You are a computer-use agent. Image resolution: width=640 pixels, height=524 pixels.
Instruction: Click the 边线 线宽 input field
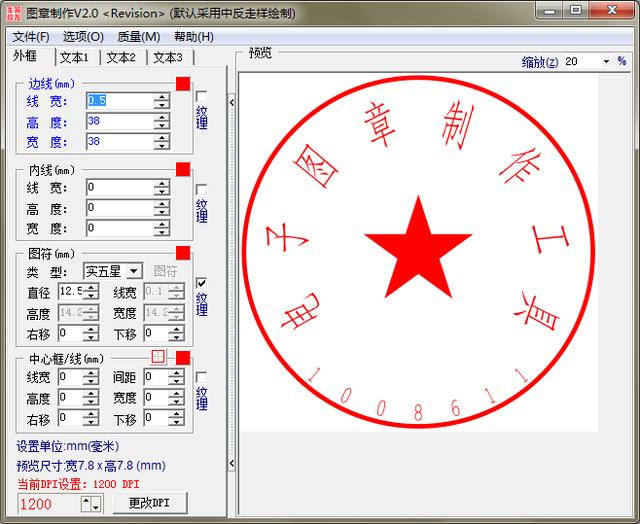[120, 100]
